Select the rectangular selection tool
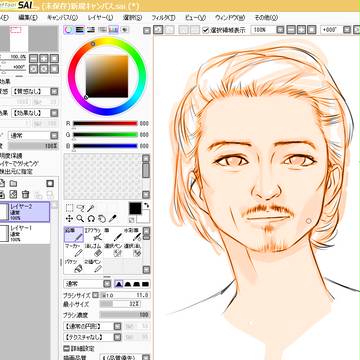This screenshot has height=360, width=360. [x=69, y=208]
